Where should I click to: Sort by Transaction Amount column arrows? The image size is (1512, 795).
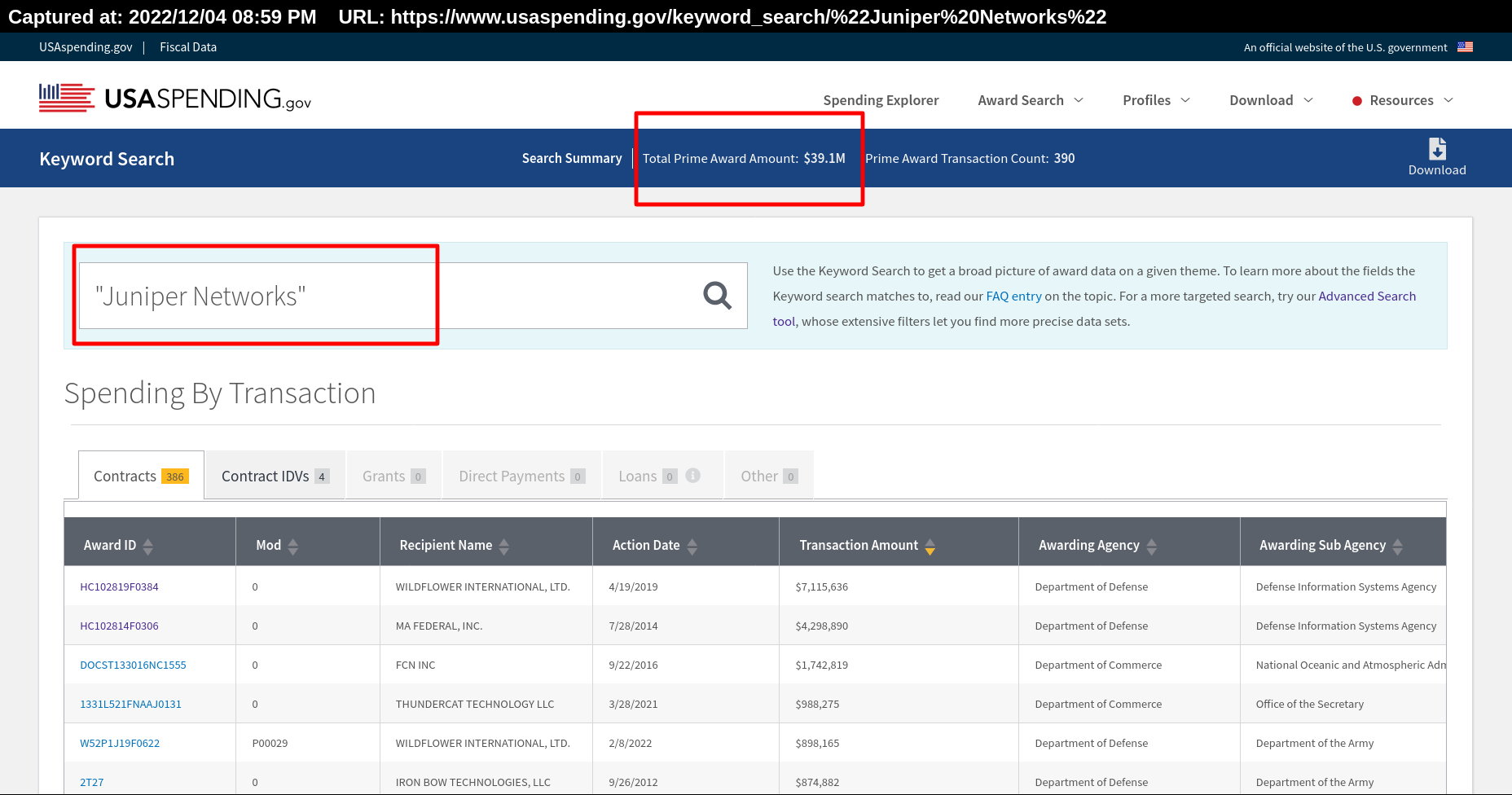930,546
